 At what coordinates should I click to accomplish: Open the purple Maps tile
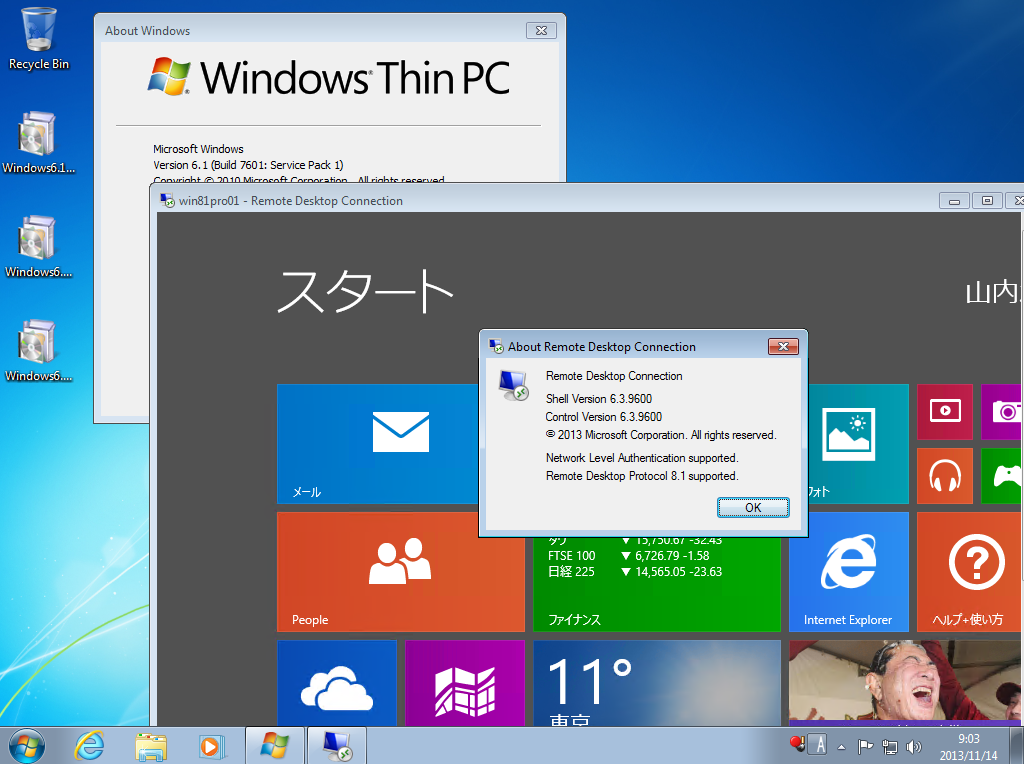point(464,683)
